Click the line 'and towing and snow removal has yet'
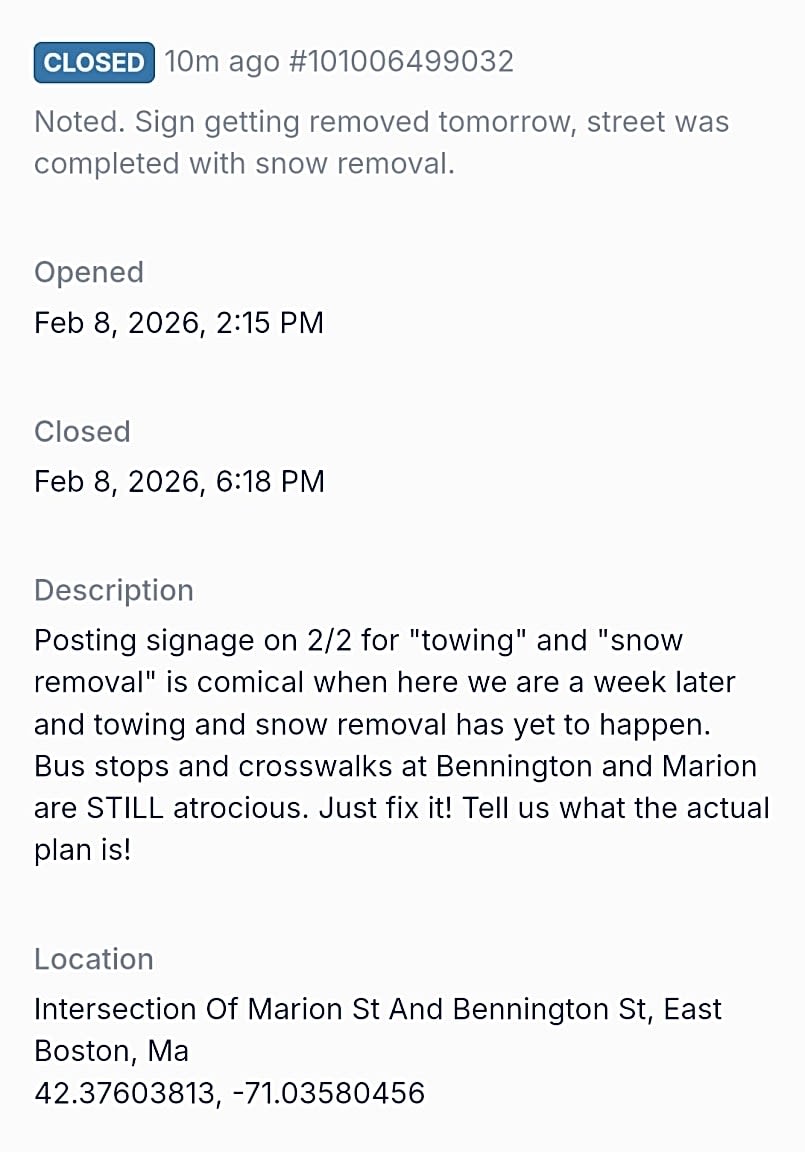Screen dimensions: 805x1152 [384, 724]
